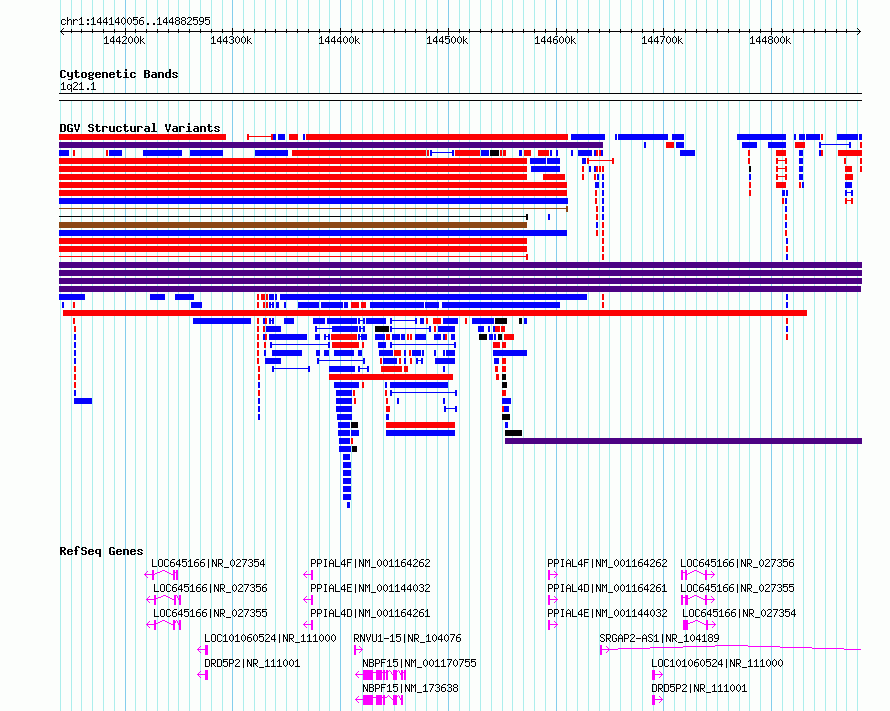Click the NBPF15|NM_173638 exon glyph
Image resolution: width=890 pixels, height=711 pixels.
[379, 700]
